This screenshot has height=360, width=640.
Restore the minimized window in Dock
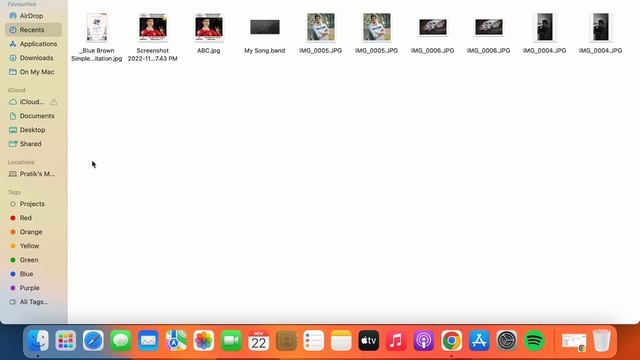pos(574,342)
